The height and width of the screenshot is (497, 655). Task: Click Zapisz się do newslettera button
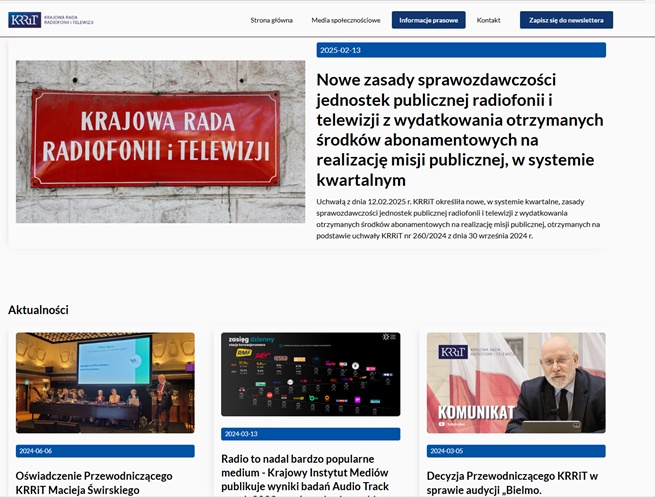[566, 20]
